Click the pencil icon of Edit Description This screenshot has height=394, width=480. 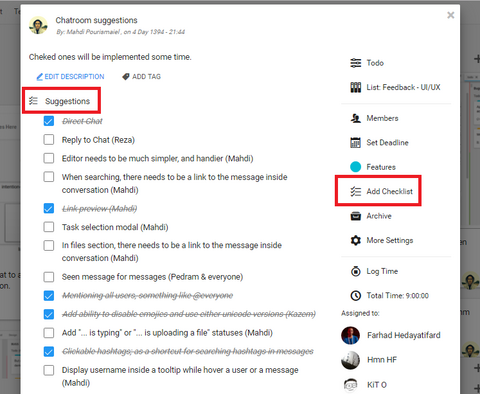[x=39, y=77]
